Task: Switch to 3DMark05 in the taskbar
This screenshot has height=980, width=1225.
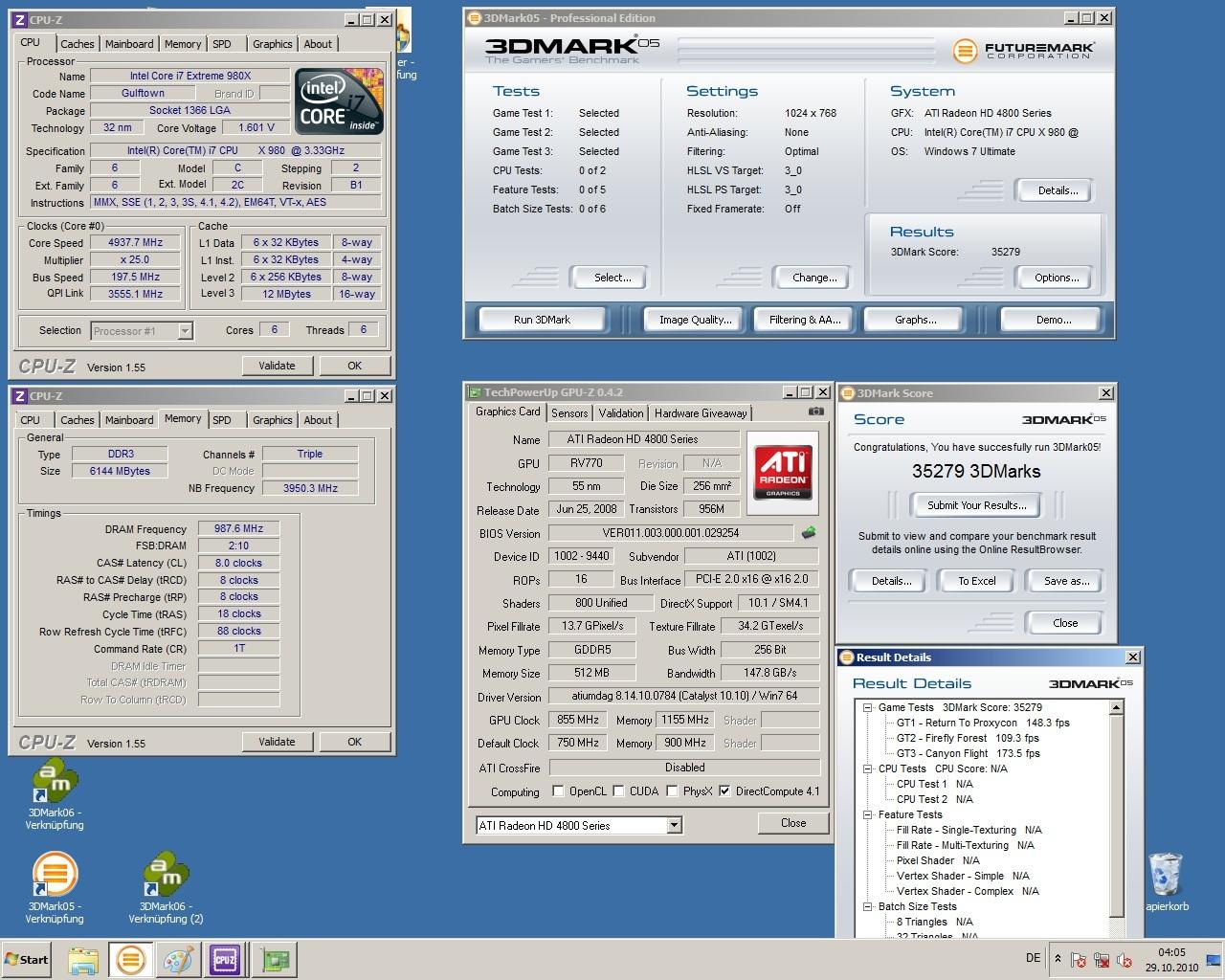Action: click(x=131, y=960)
